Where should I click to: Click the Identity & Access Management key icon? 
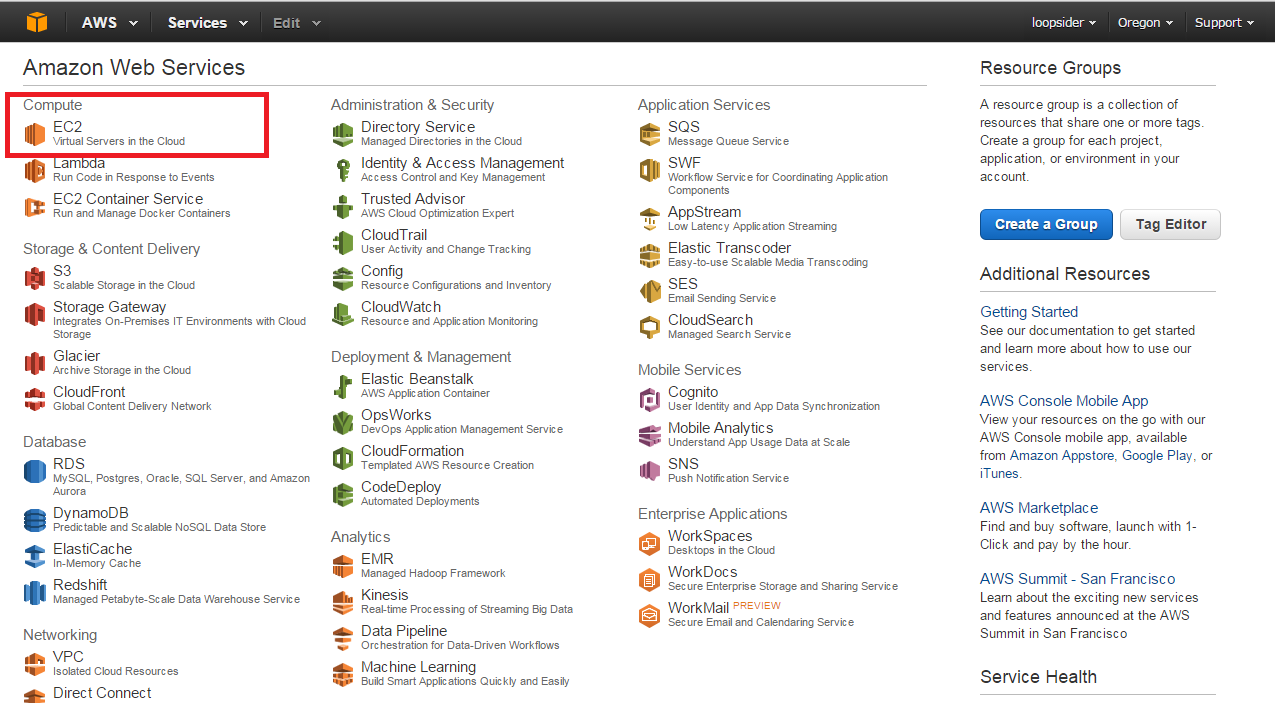click(343, 170)
